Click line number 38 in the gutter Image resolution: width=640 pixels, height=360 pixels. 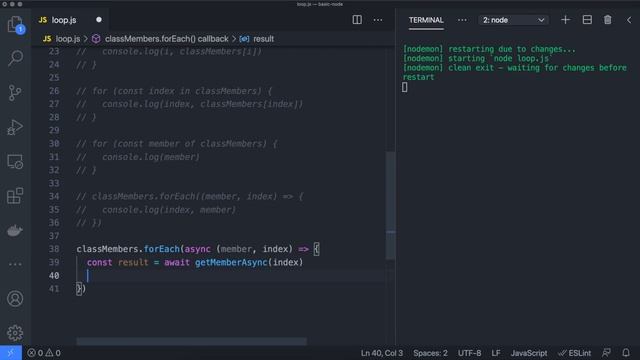[x=54, y=249]
